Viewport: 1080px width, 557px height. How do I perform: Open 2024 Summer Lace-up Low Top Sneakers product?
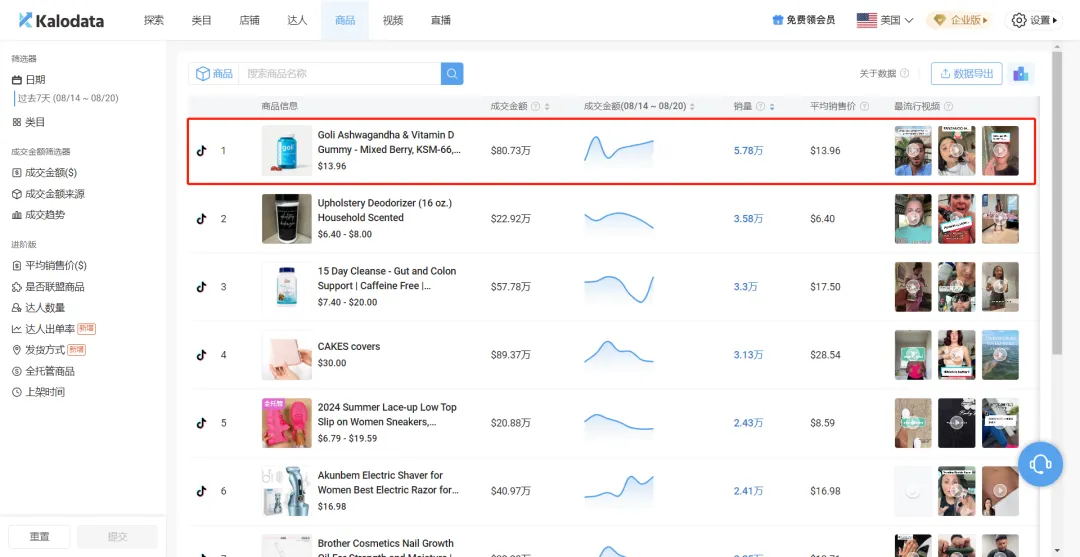click(x=387, y=414)
